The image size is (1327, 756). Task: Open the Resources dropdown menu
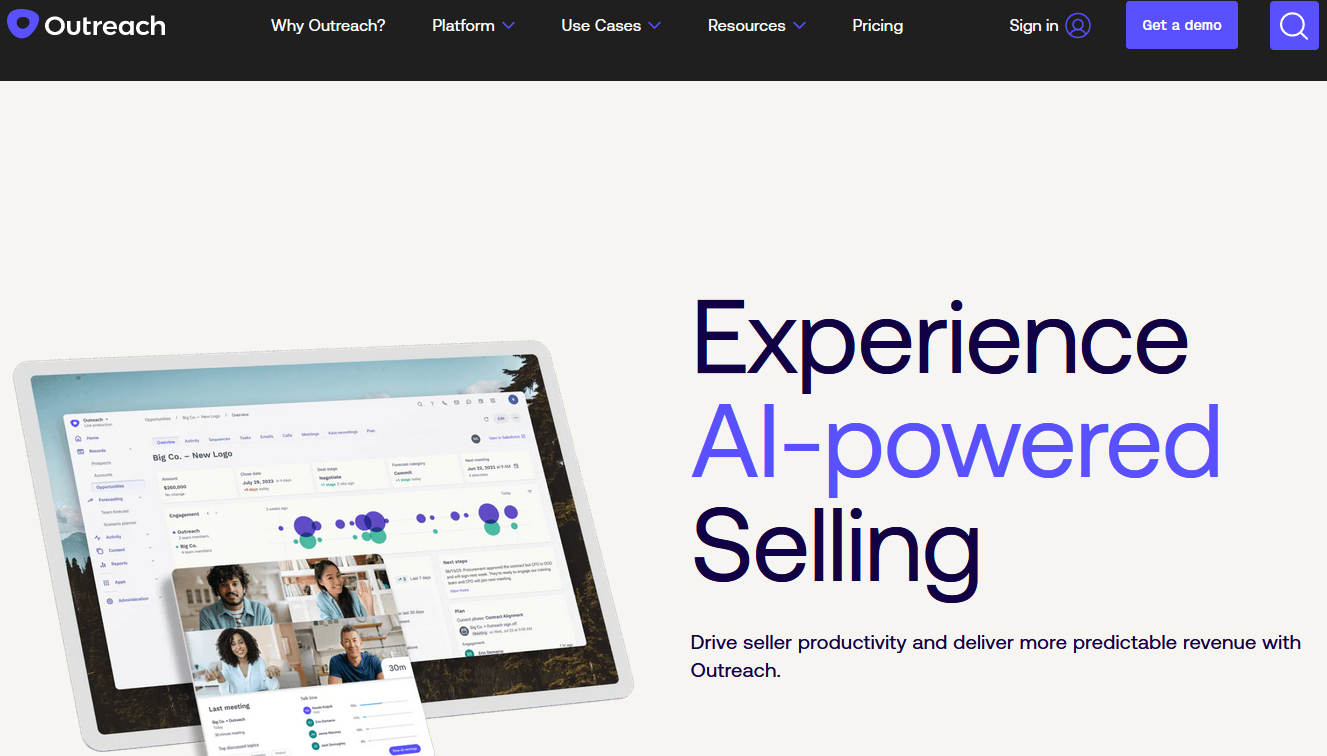pyautogui.click(x=756, y=26)
